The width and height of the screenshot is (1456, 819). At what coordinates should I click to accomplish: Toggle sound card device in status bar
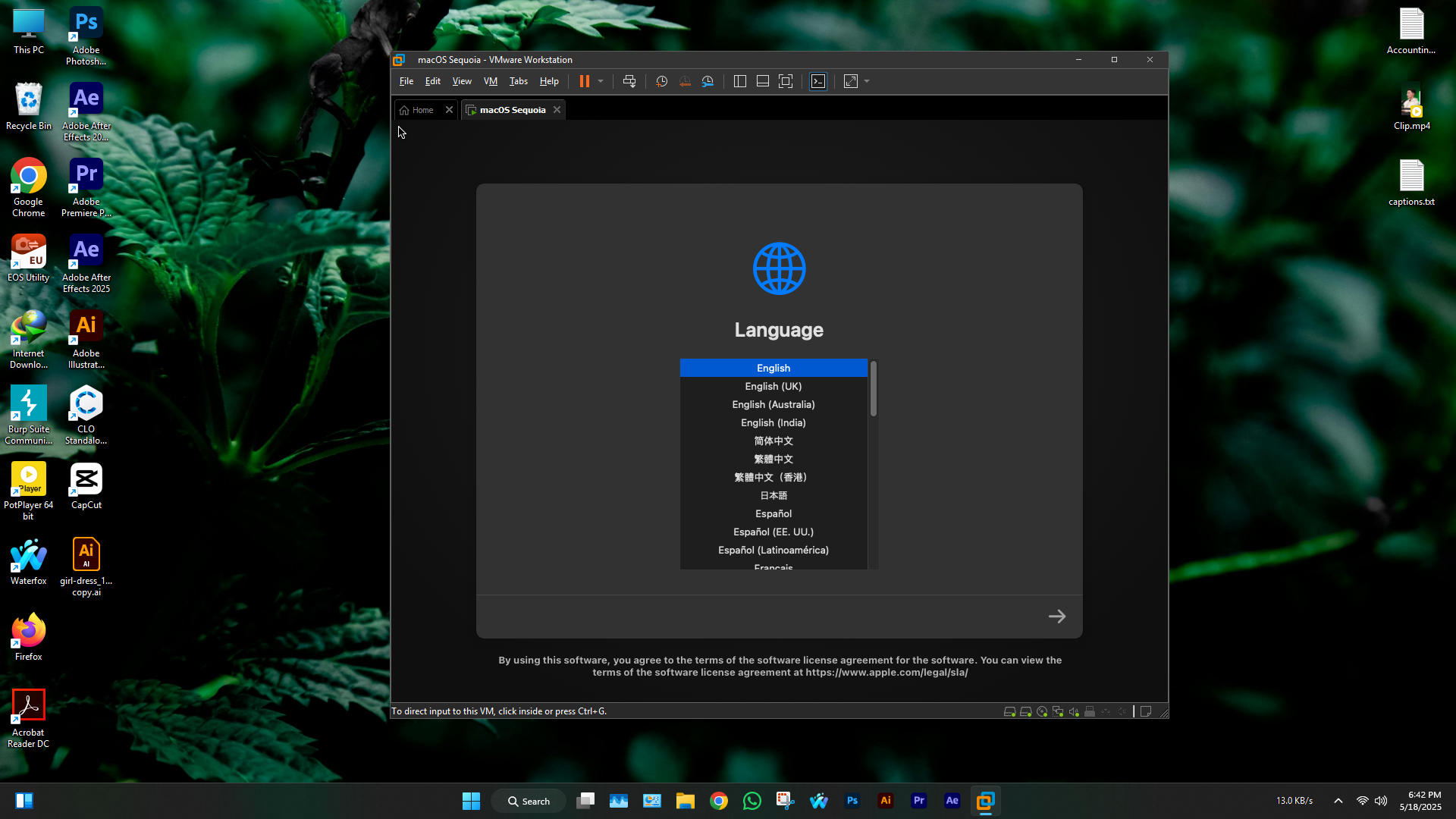tap(1074, 711)
